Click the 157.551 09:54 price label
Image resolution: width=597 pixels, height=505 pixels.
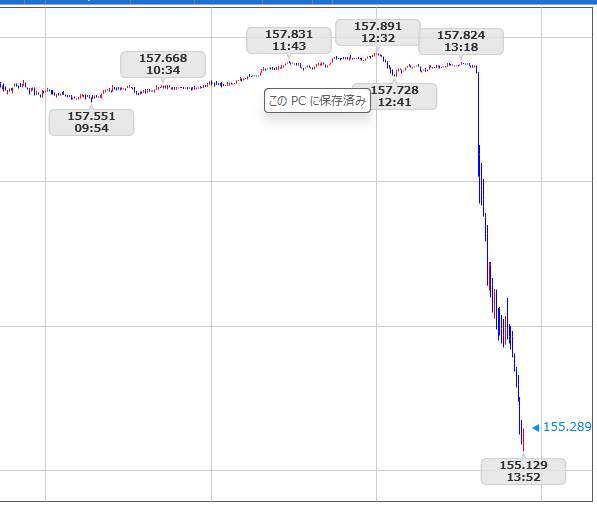91,122
